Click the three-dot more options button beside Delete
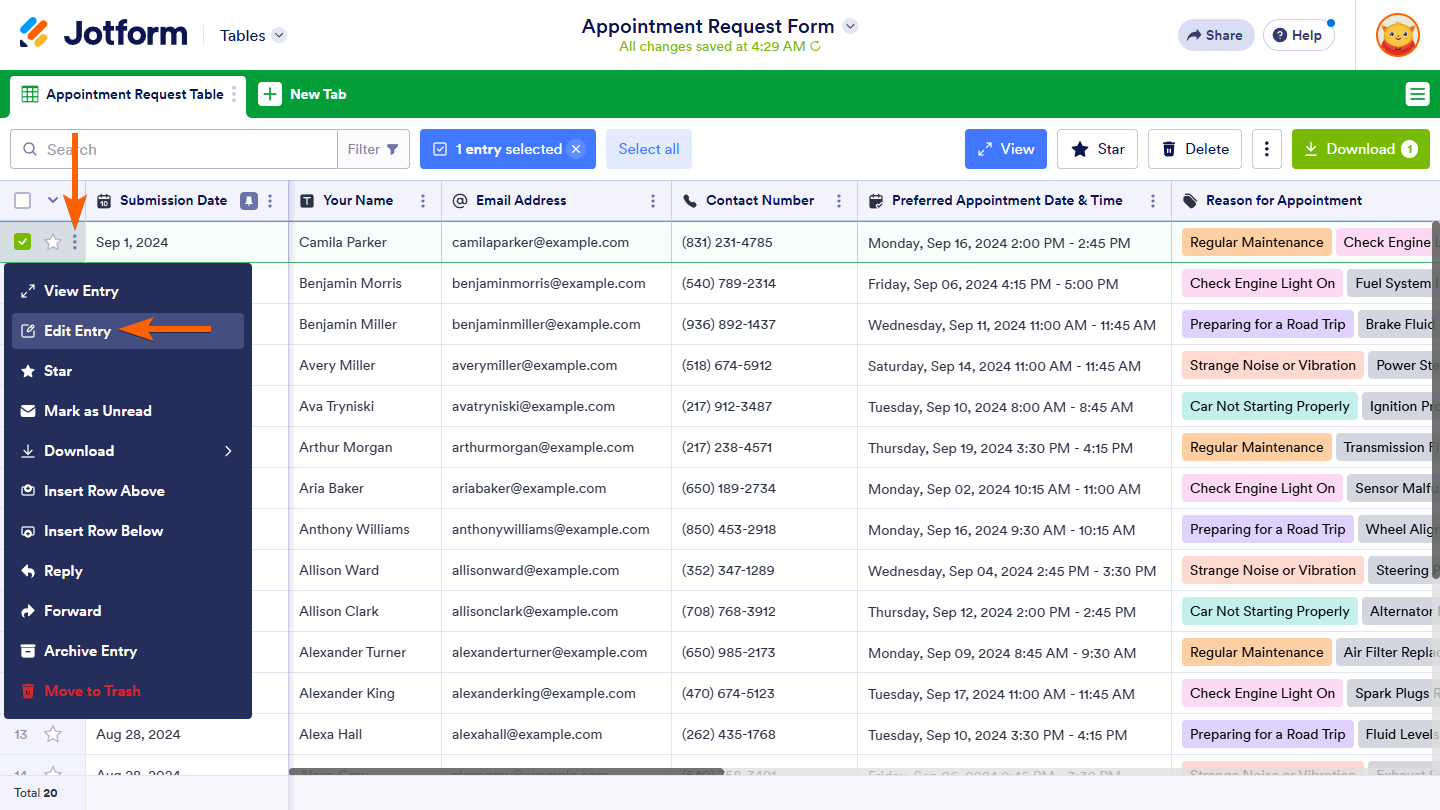 (x=1266, y=149)
